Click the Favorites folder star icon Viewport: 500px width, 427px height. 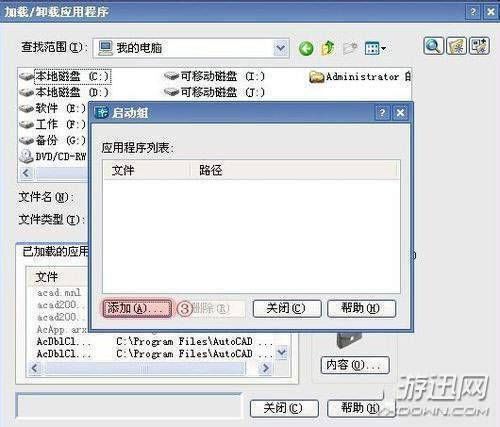pyautogui.click(x=456, y=46)
